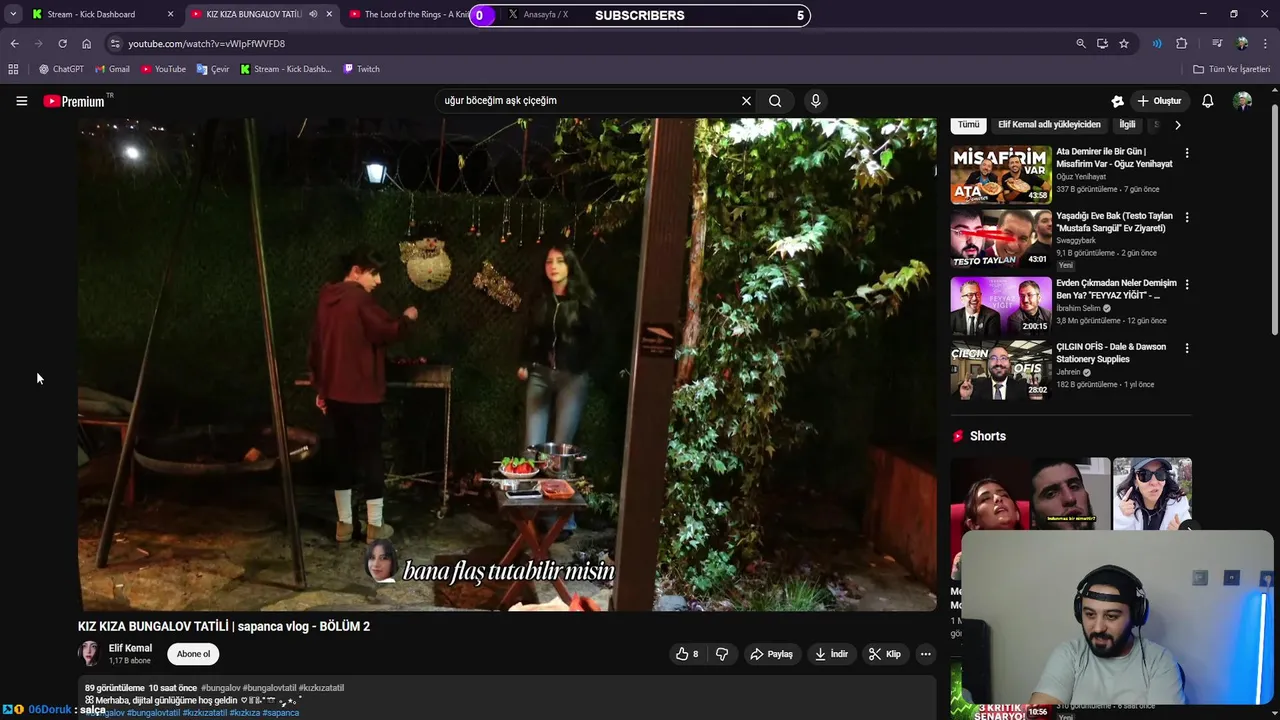The height and width of the screenshot is (720, 1280).
Task: Open YouTube bookmark in bookmarks bar
Action: [x=163, y=69]
